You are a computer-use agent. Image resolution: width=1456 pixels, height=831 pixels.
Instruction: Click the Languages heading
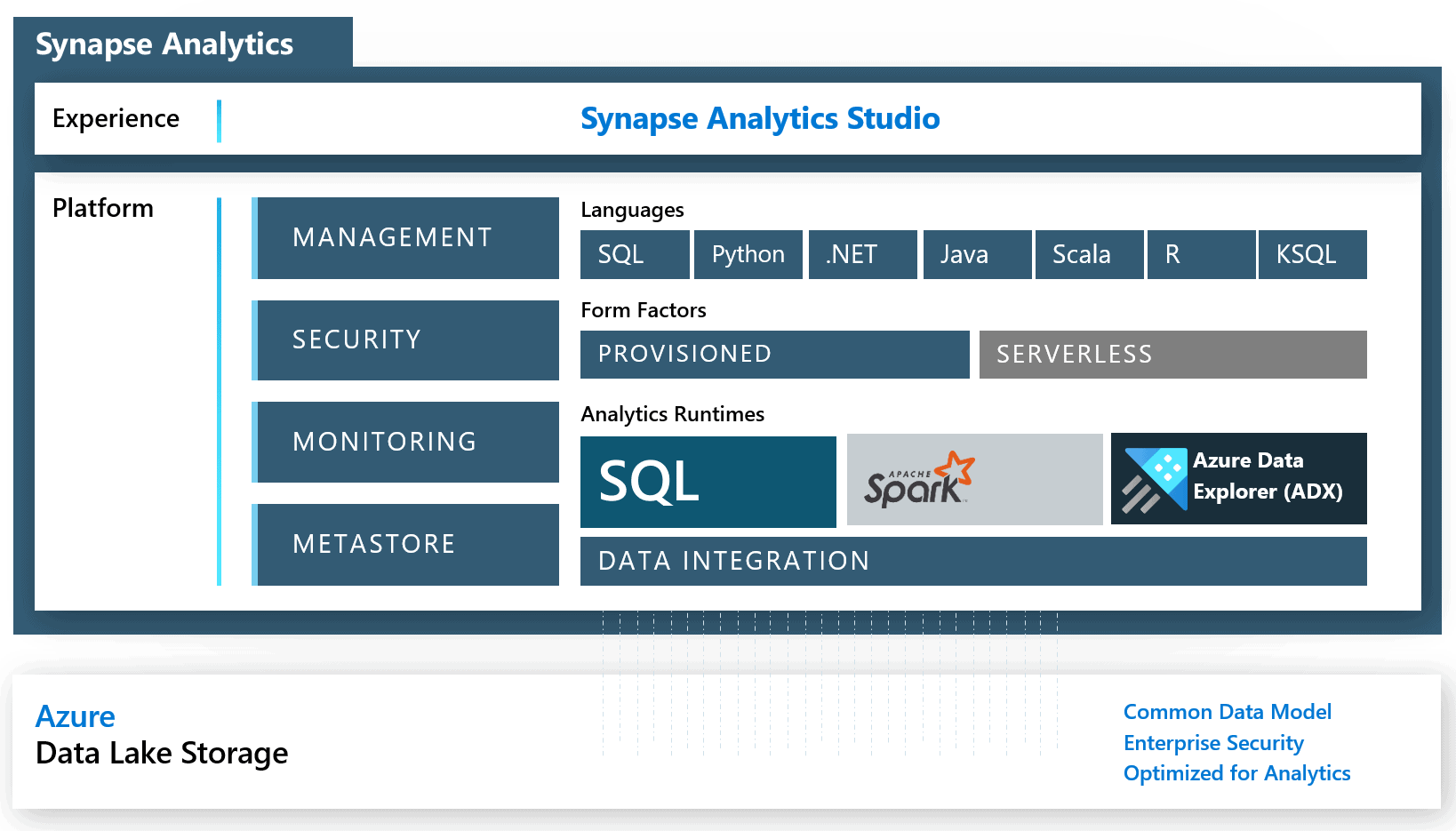(x=632, y=210)
